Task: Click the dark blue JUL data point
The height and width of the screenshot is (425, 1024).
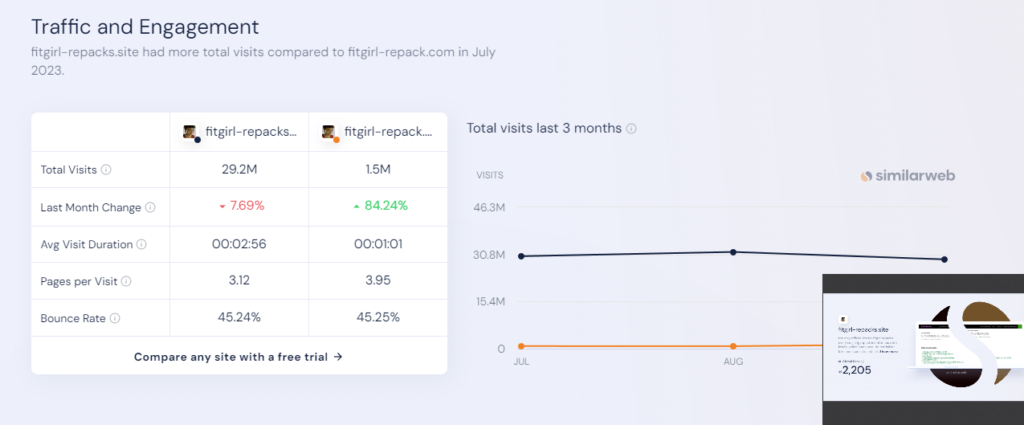Action: (520, 256)
